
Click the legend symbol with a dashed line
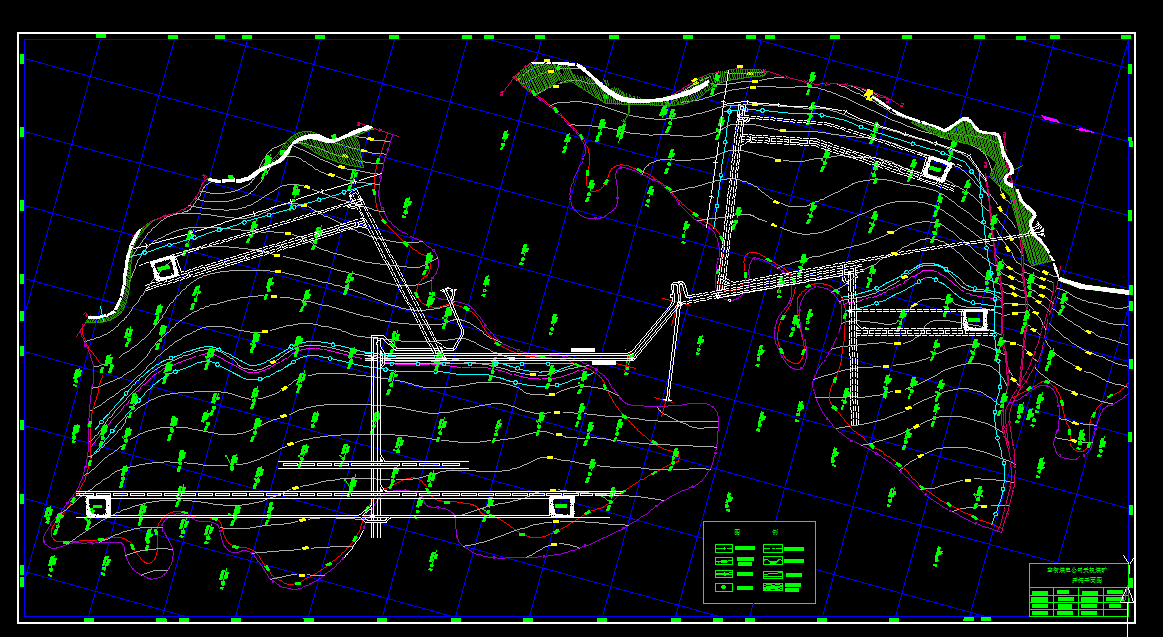tap(773, 549)
